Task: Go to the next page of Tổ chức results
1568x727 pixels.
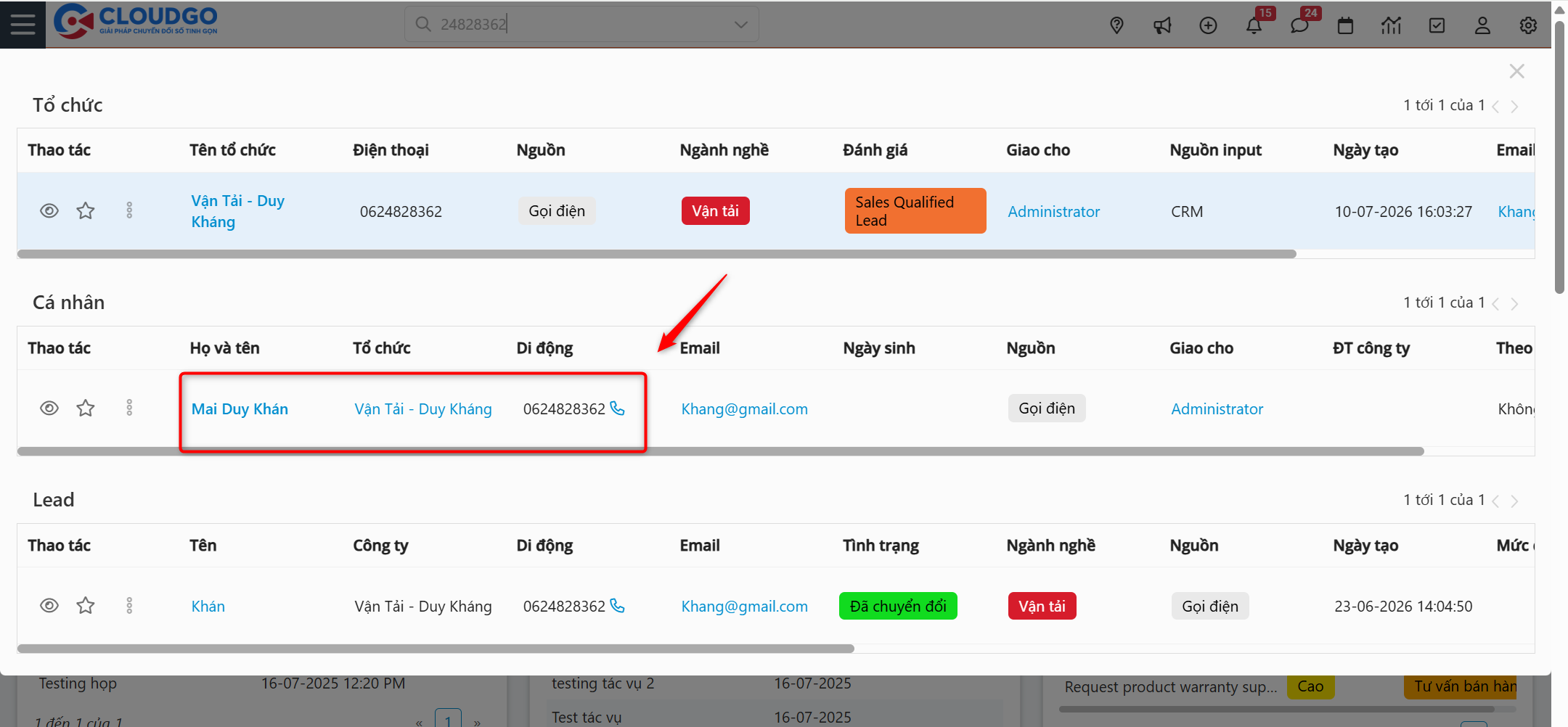Action: [1515, 106]
